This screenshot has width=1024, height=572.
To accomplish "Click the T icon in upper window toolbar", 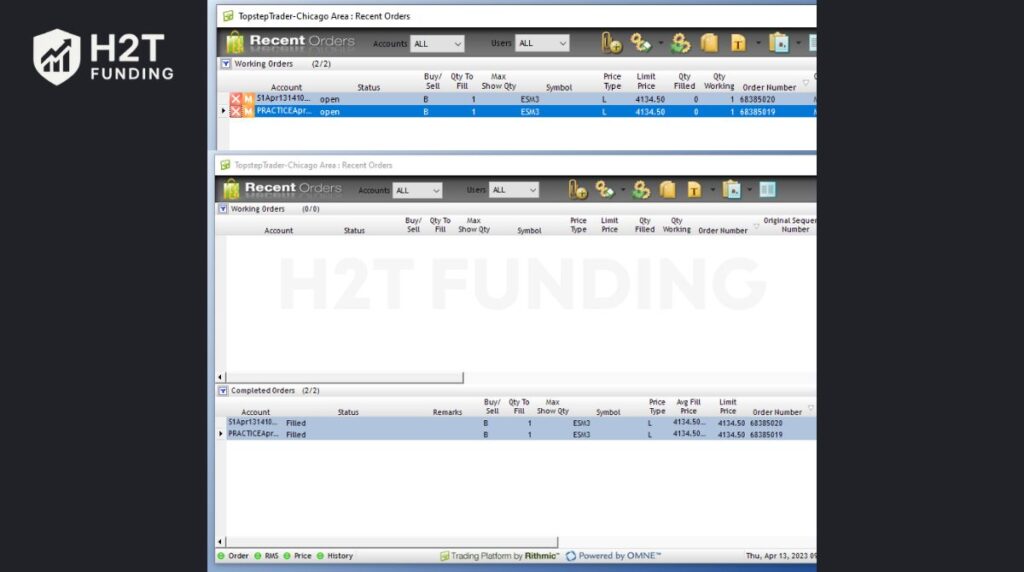I will click(x=738, y=43).
